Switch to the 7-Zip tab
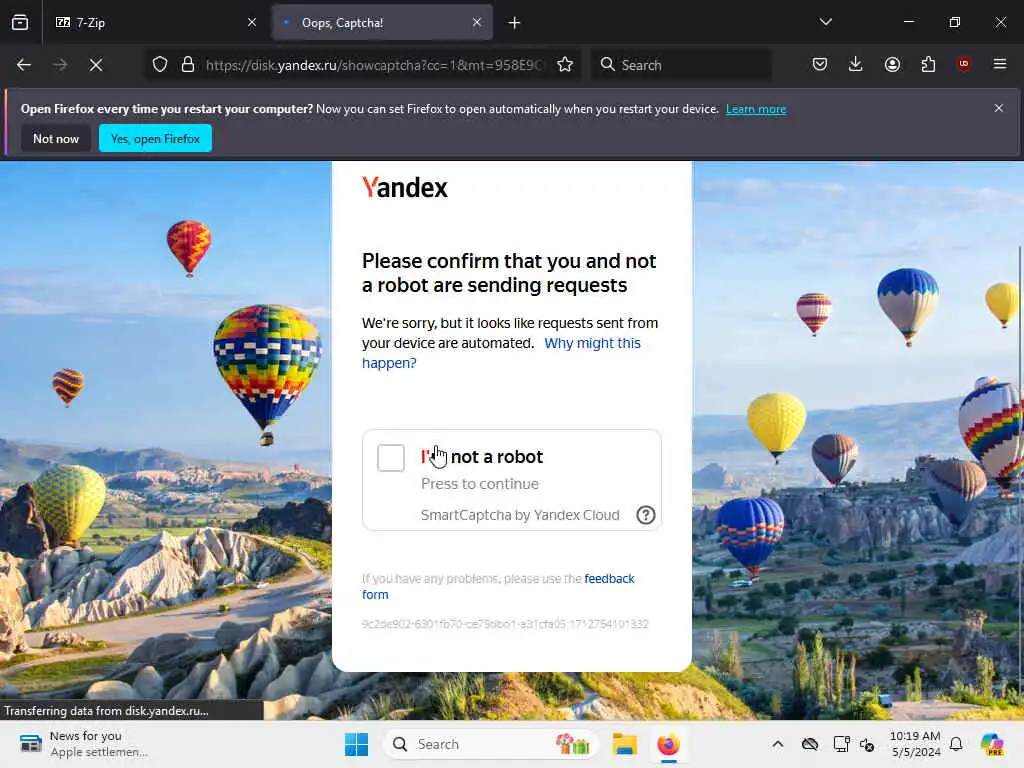The height and width of the screenshot is (768, 1024). 153,23
